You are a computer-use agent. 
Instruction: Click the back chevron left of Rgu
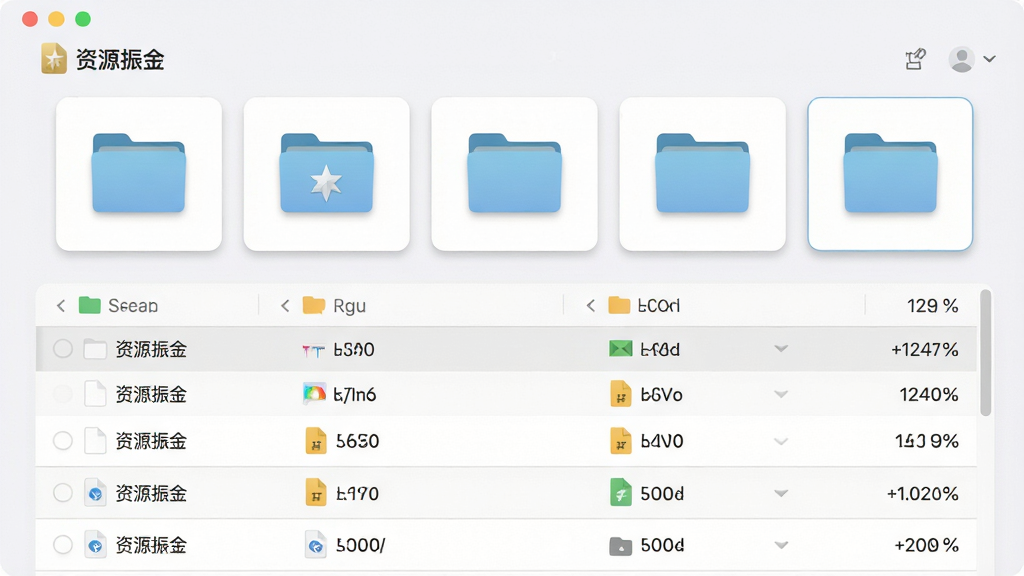click(x=285, y=306)
